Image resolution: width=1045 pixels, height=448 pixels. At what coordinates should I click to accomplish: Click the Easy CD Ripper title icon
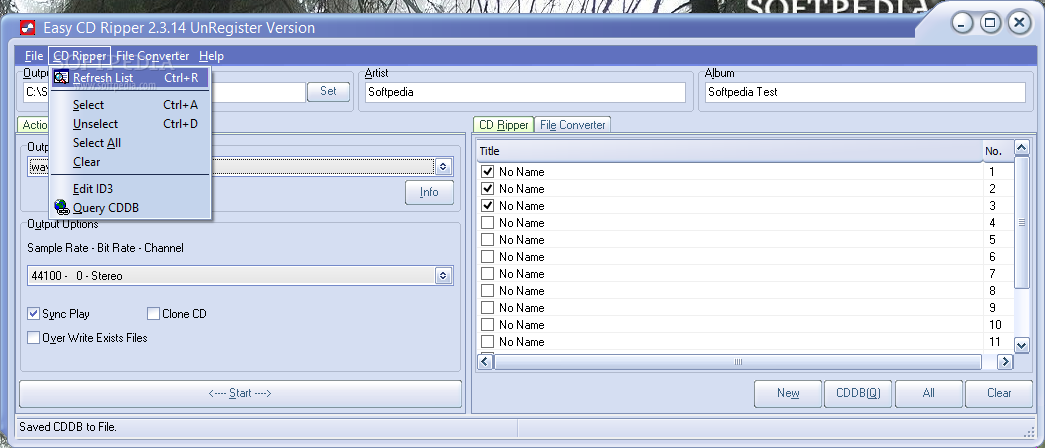coord(27,27)
